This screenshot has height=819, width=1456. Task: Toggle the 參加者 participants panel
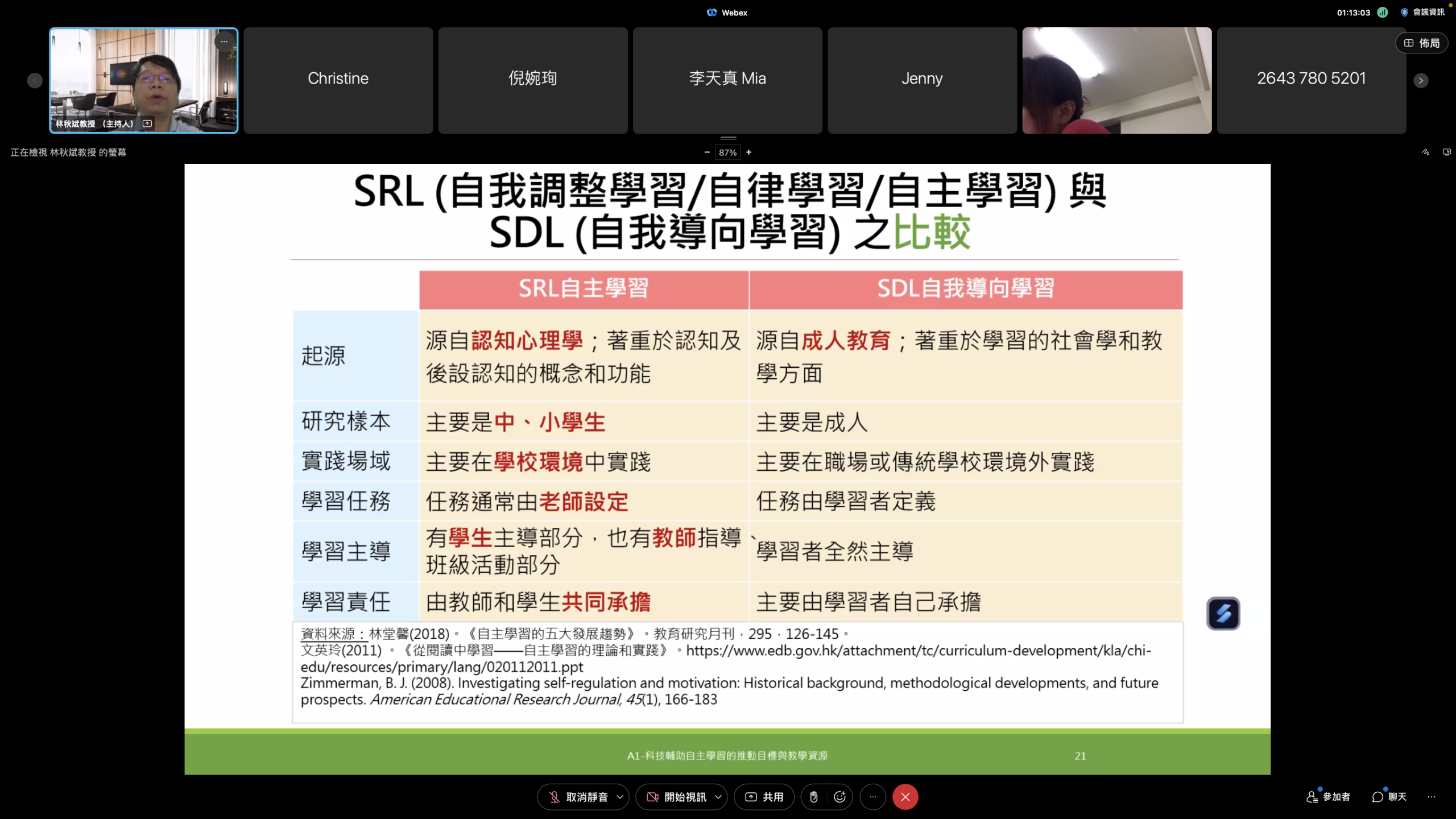coord(1329,797)
